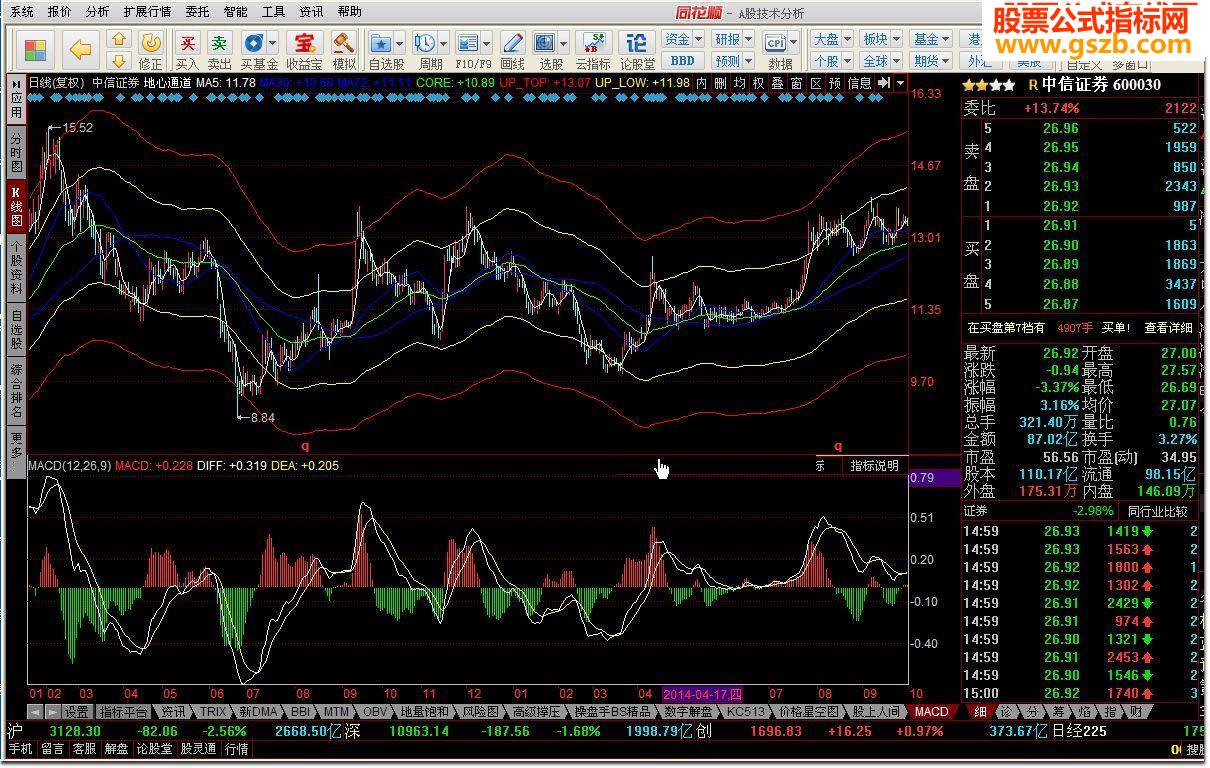This screenshot has width=1210, height=768.
Task: Click the 指标说明 indicator description button
Action: click(x=875, y=466)
